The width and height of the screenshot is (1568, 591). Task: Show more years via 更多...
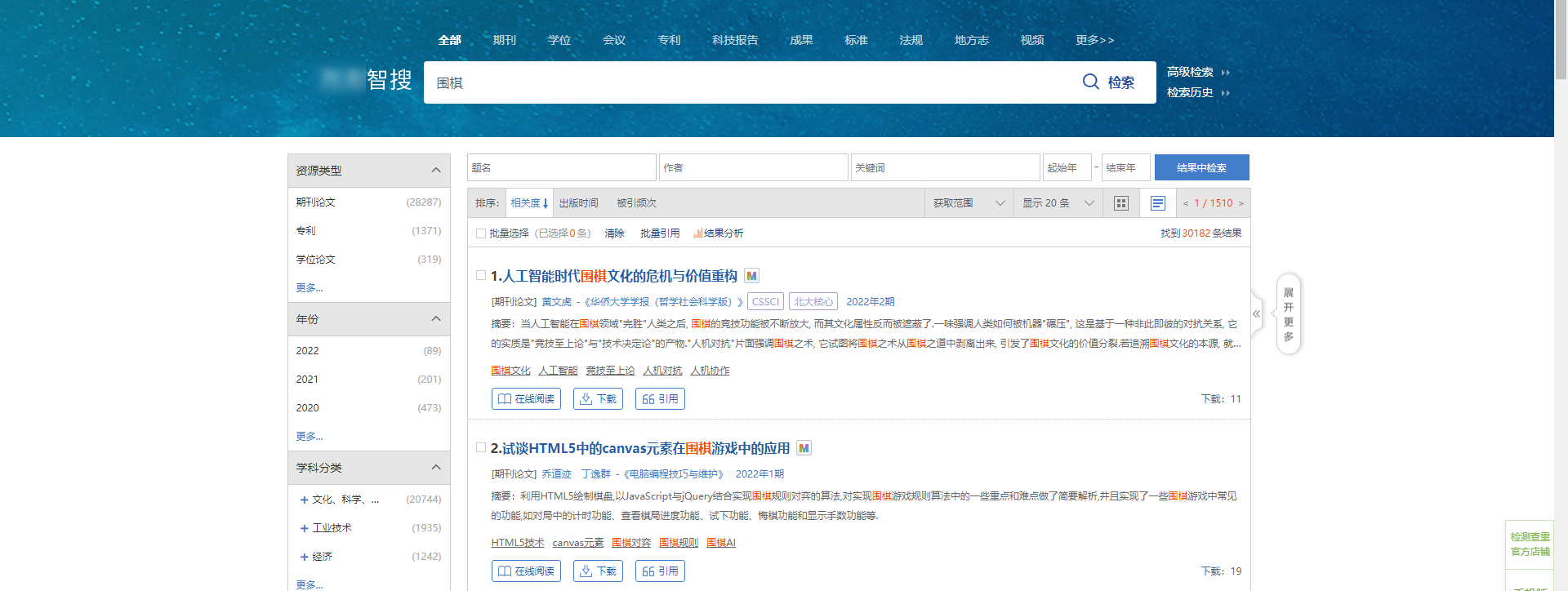pyautogui.click(x=310, y=437)
